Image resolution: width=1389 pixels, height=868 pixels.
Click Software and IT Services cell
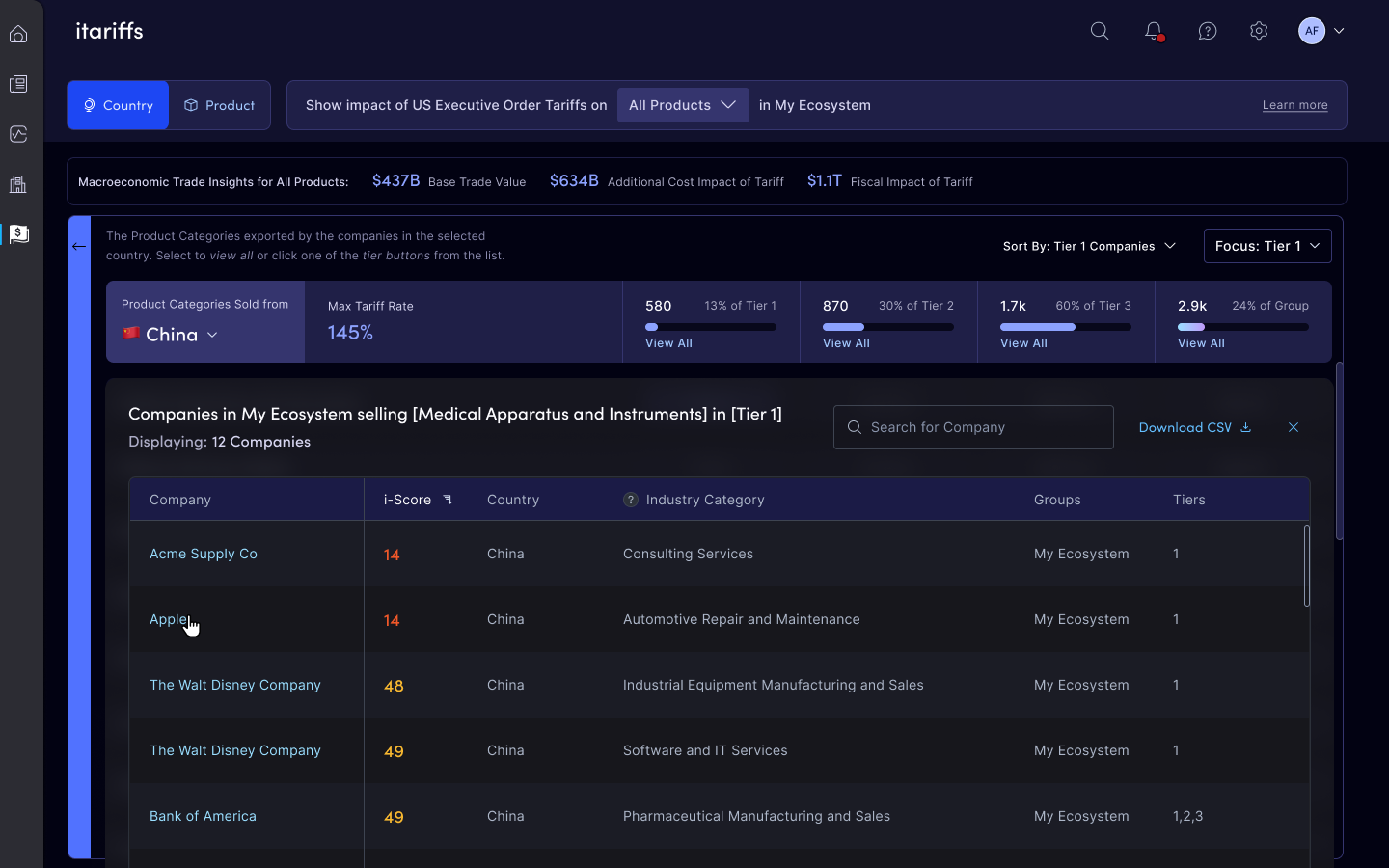tap(705, 750)
